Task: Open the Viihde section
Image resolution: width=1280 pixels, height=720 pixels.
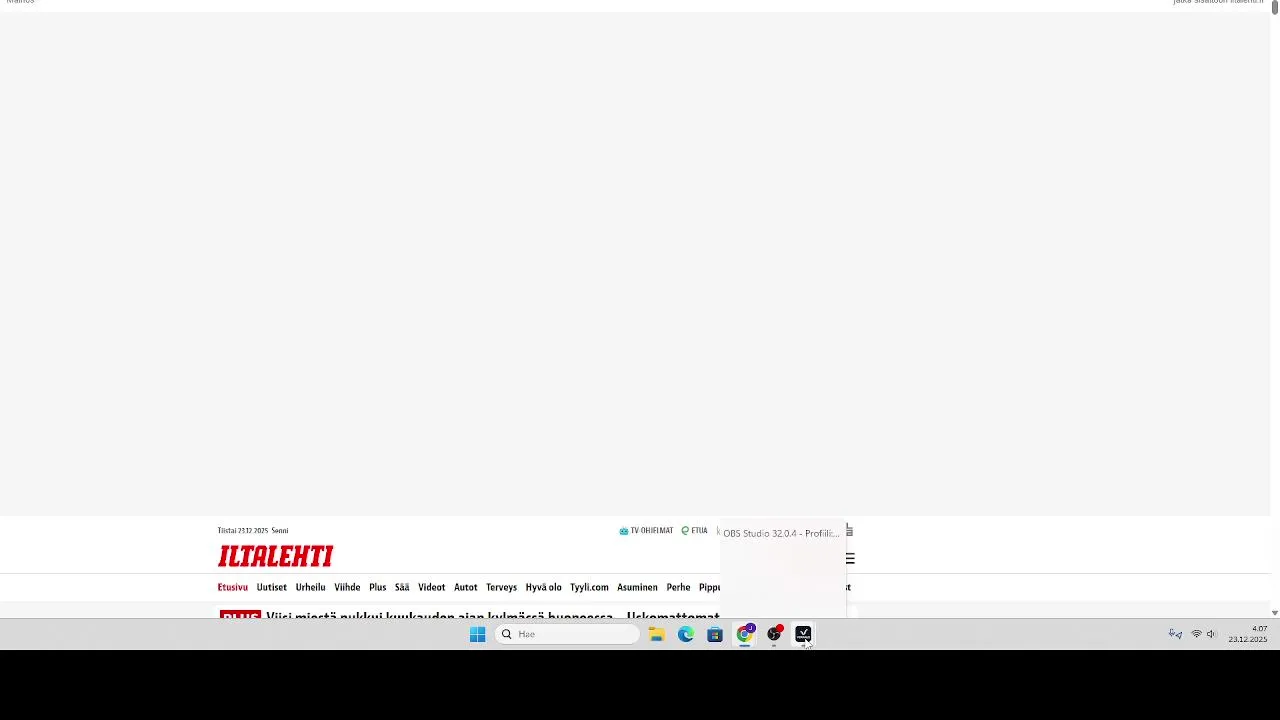Action: [347, 588]
